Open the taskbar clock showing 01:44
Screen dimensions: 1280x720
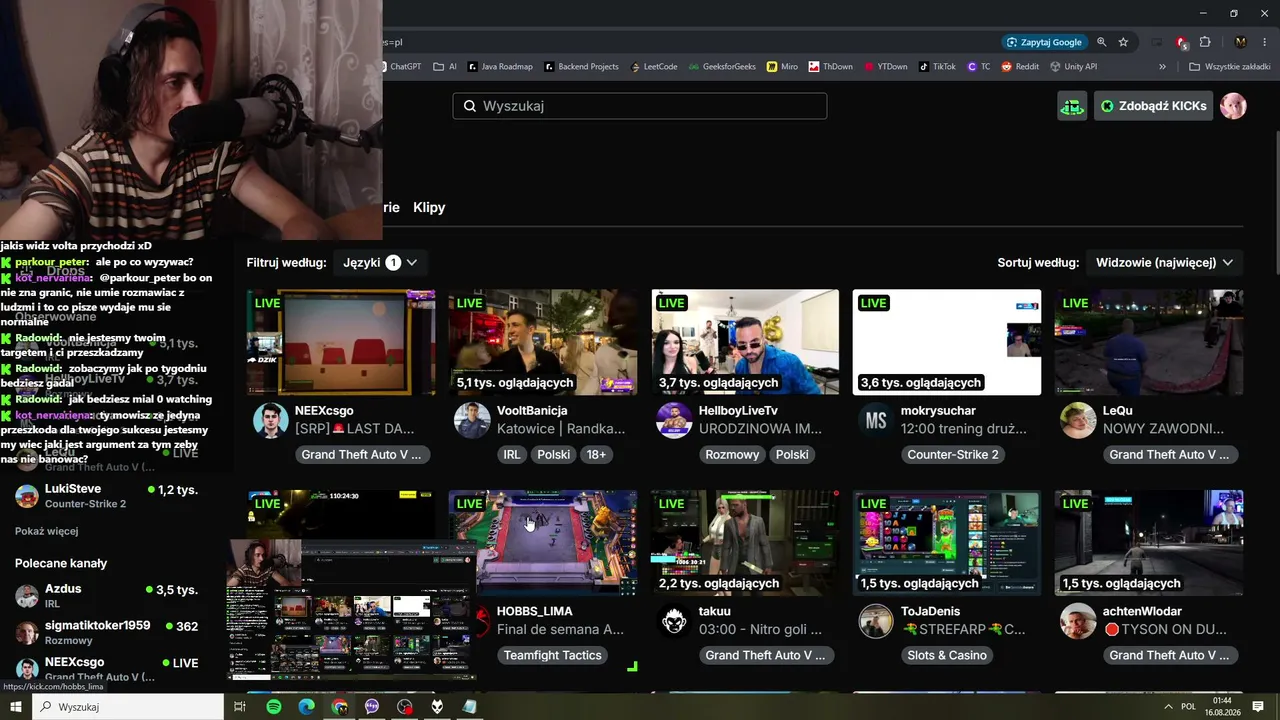tap(1222, 707)
